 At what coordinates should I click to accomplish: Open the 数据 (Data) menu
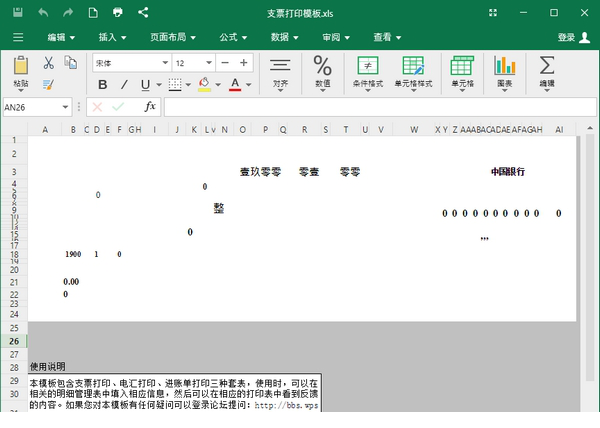click(284, 37)
